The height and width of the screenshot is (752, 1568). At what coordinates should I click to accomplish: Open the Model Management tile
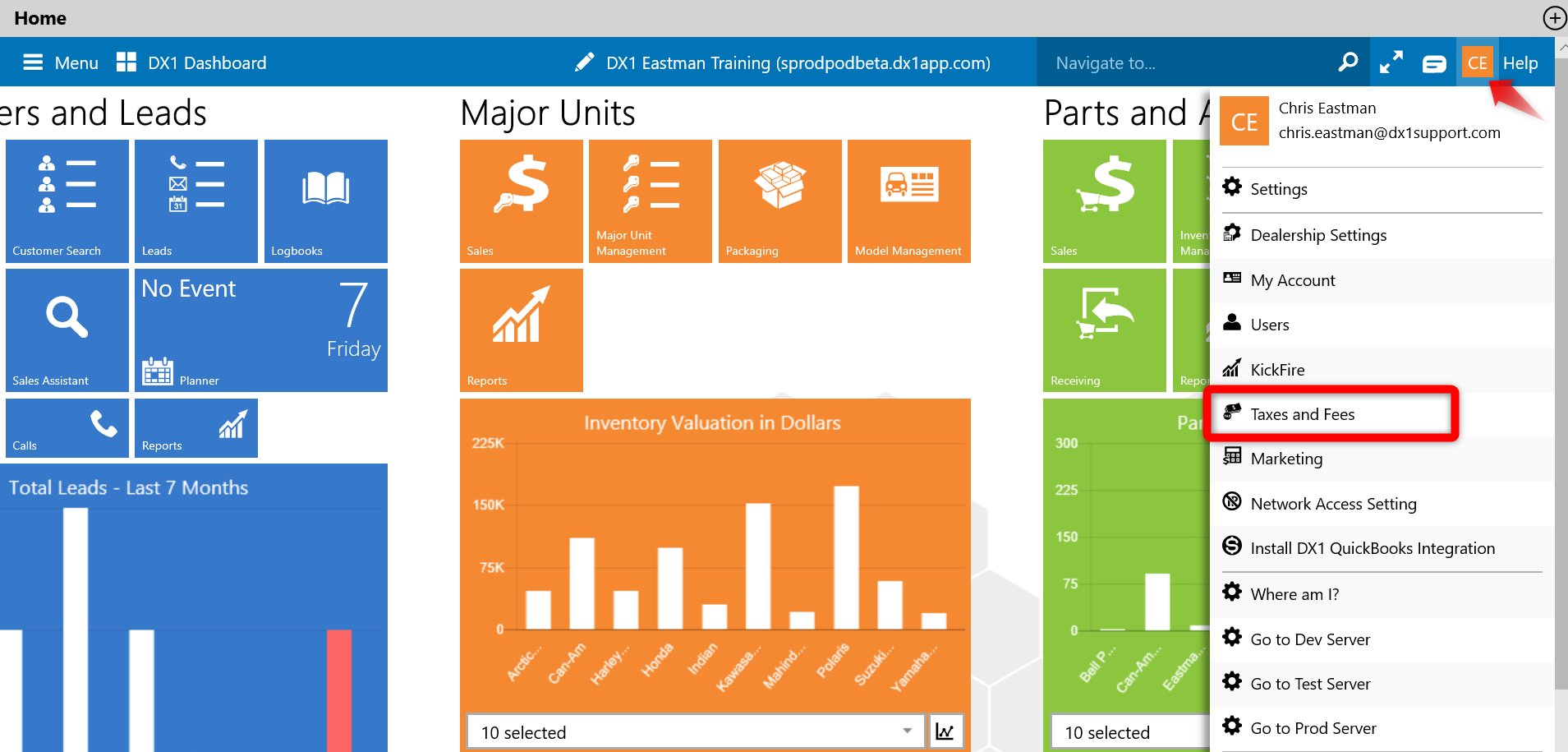[x=909, y=201]
